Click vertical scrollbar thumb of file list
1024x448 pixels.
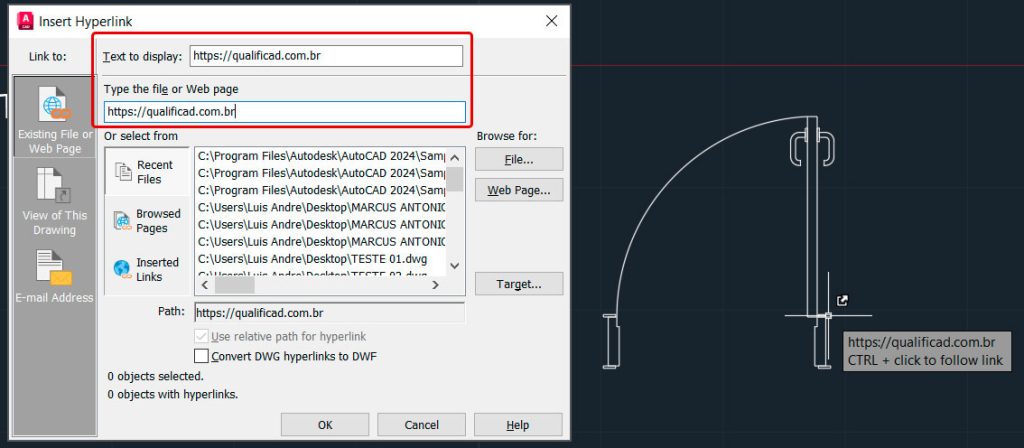click(x=455, y=179)
